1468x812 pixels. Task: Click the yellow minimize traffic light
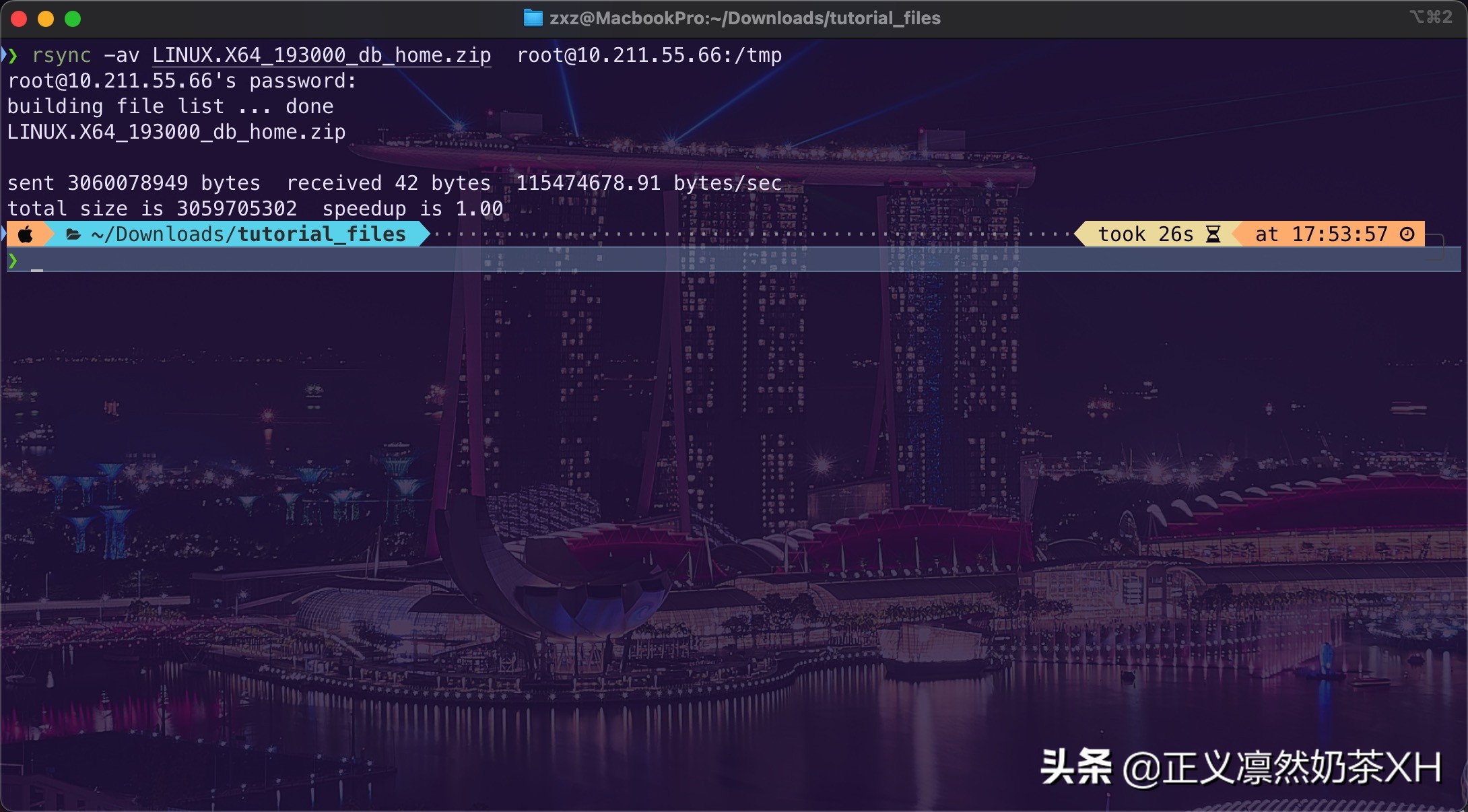(x=45, y=20)
